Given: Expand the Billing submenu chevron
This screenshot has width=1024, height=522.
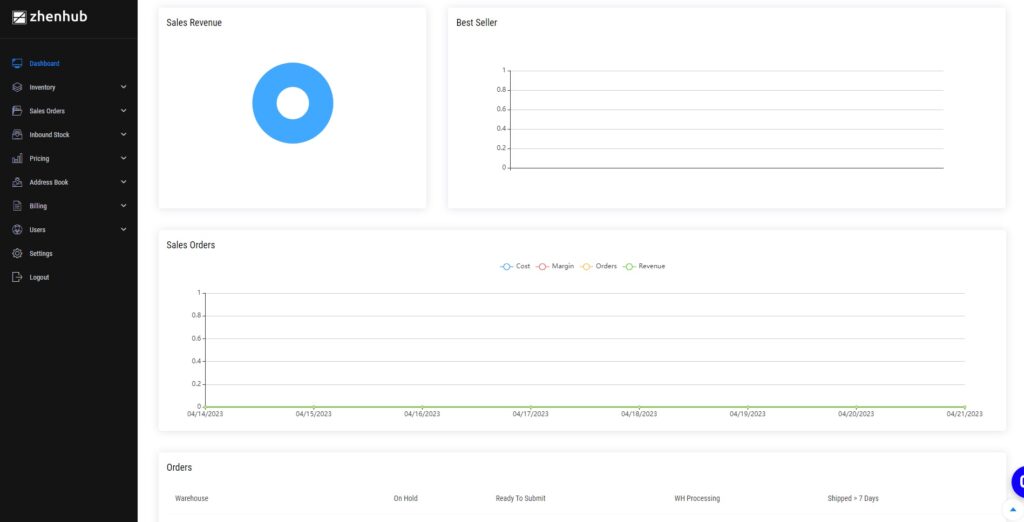Looking at the screenshot, I should tap(123, 205).
